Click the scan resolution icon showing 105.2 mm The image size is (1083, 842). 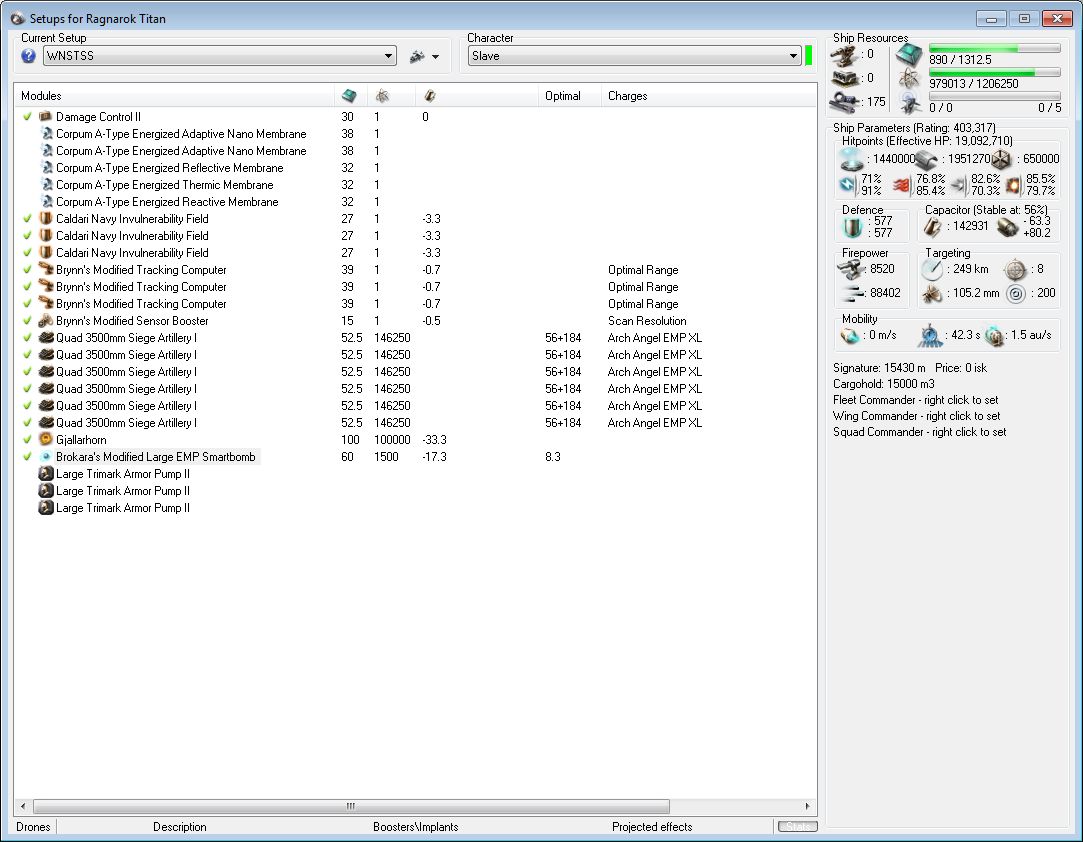pos(932,294)
